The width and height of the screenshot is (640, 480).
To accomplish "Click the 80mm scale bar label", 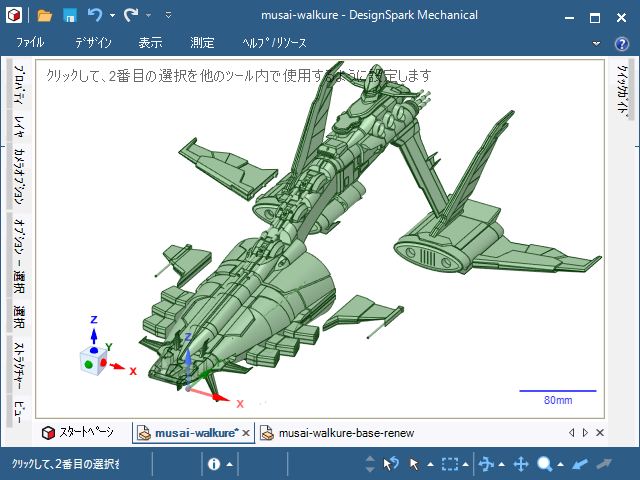I will coord(558,400).
